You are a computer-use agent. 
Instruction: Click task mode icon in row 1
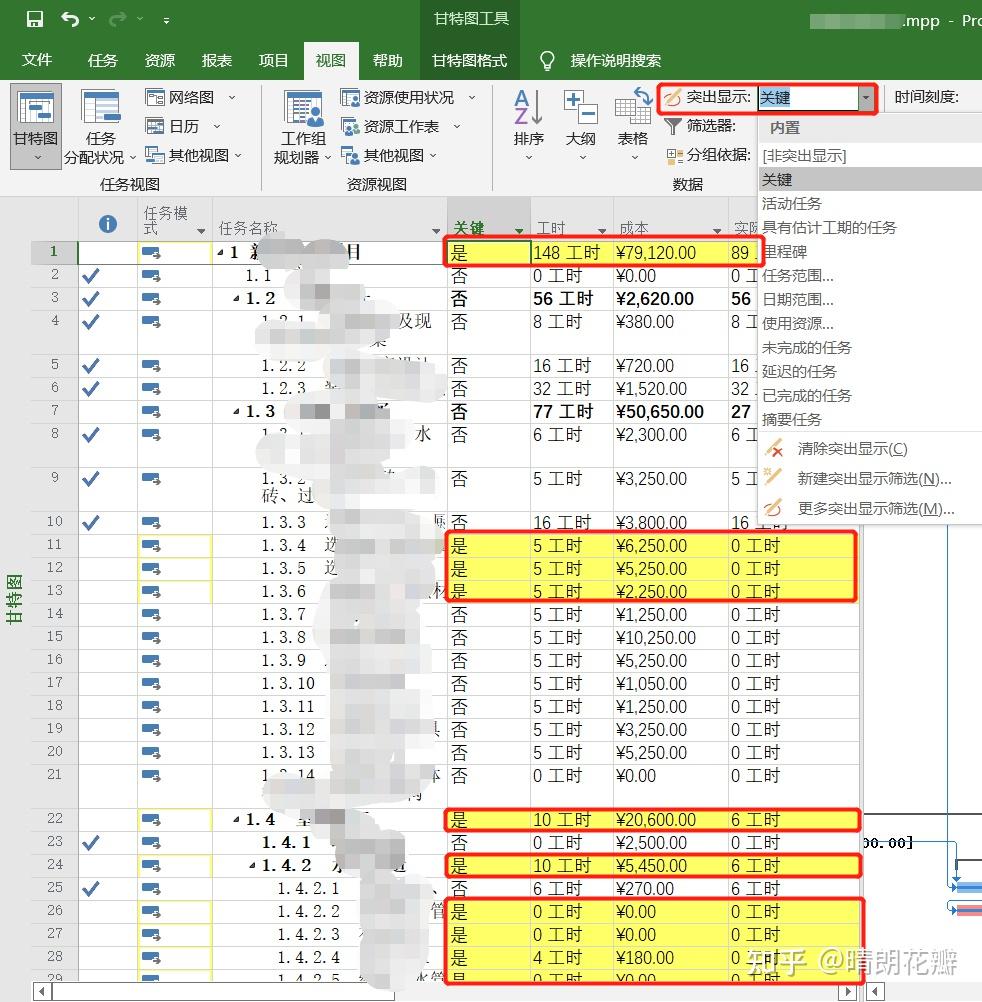pyautogui.click(x=151, y=252)
